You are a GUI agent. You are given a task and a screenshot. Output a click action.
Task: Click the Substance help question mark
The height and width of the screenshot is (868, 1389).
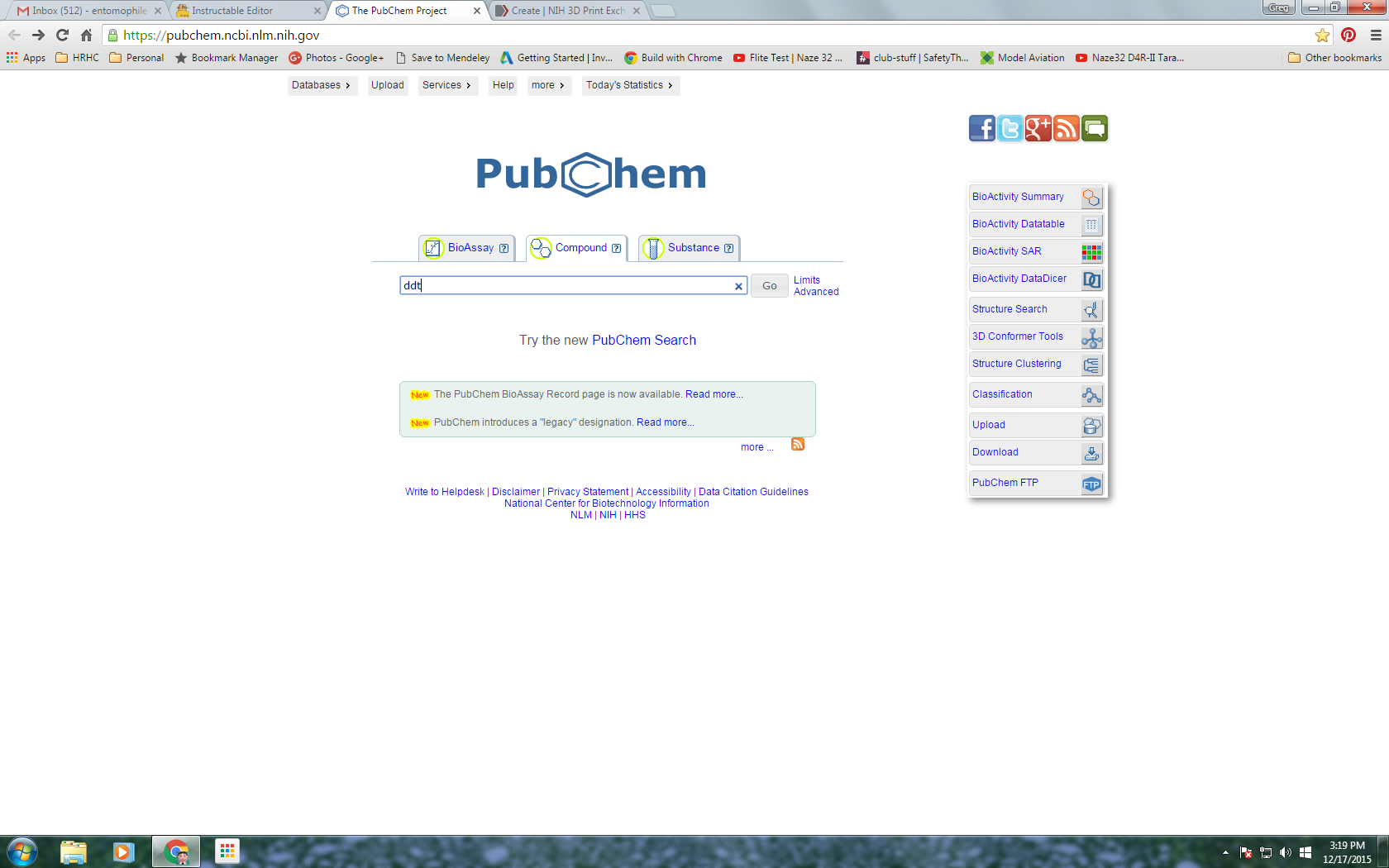(728, 248)
